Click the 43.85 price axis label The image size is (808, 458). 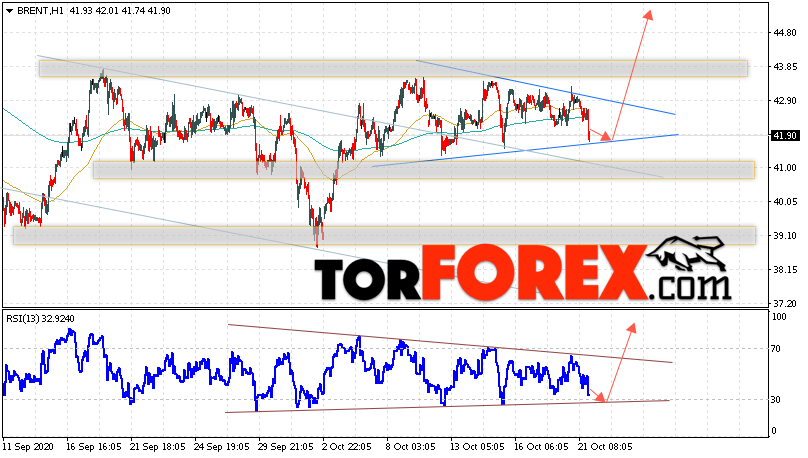click(784, 67)
